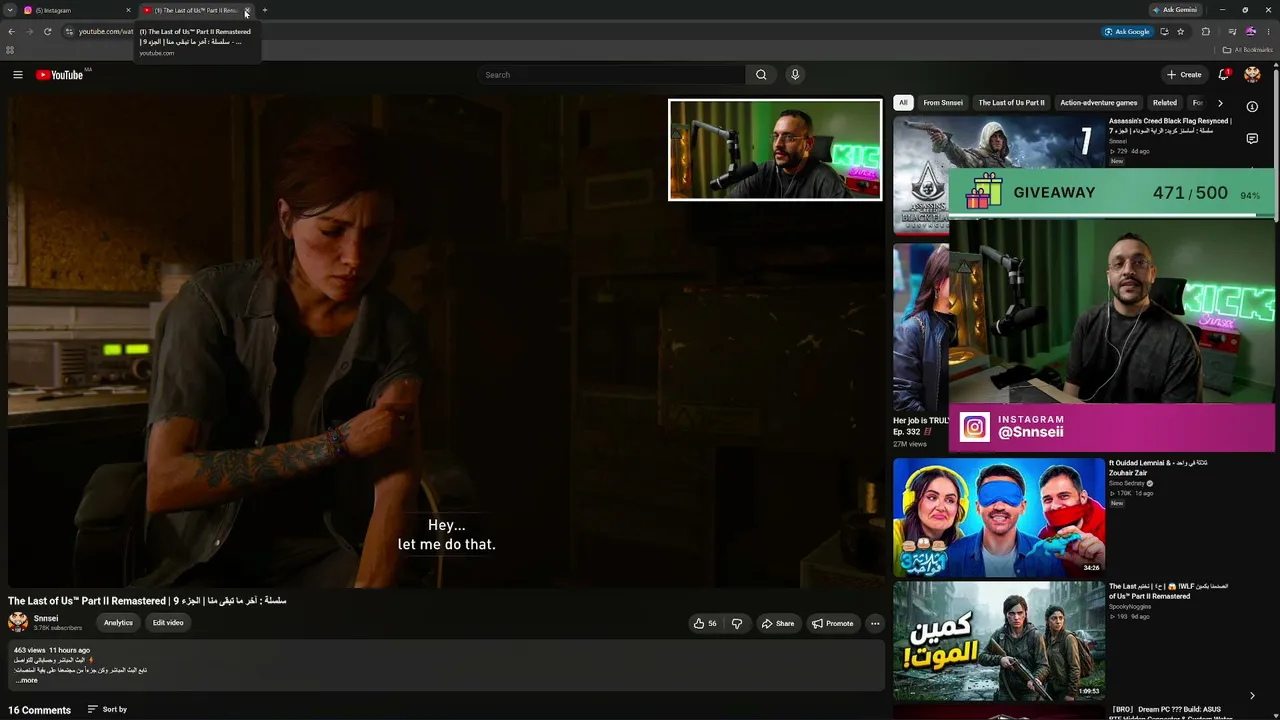Viewport: 1280px width, 720px height.
Task: Open the ft Ouidad Lemniai & Zouhair Zair video title
Action: (1158, 467)
